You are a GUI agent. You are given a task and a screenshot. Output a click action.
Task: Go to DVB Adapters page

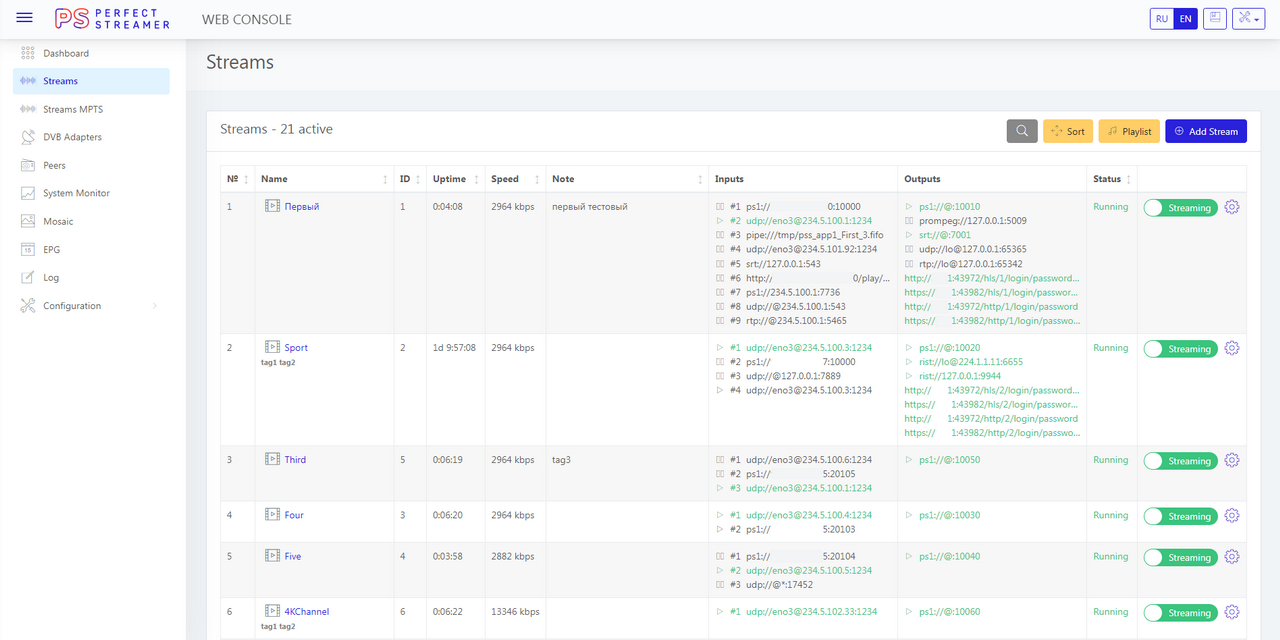[x=72, y=137]
